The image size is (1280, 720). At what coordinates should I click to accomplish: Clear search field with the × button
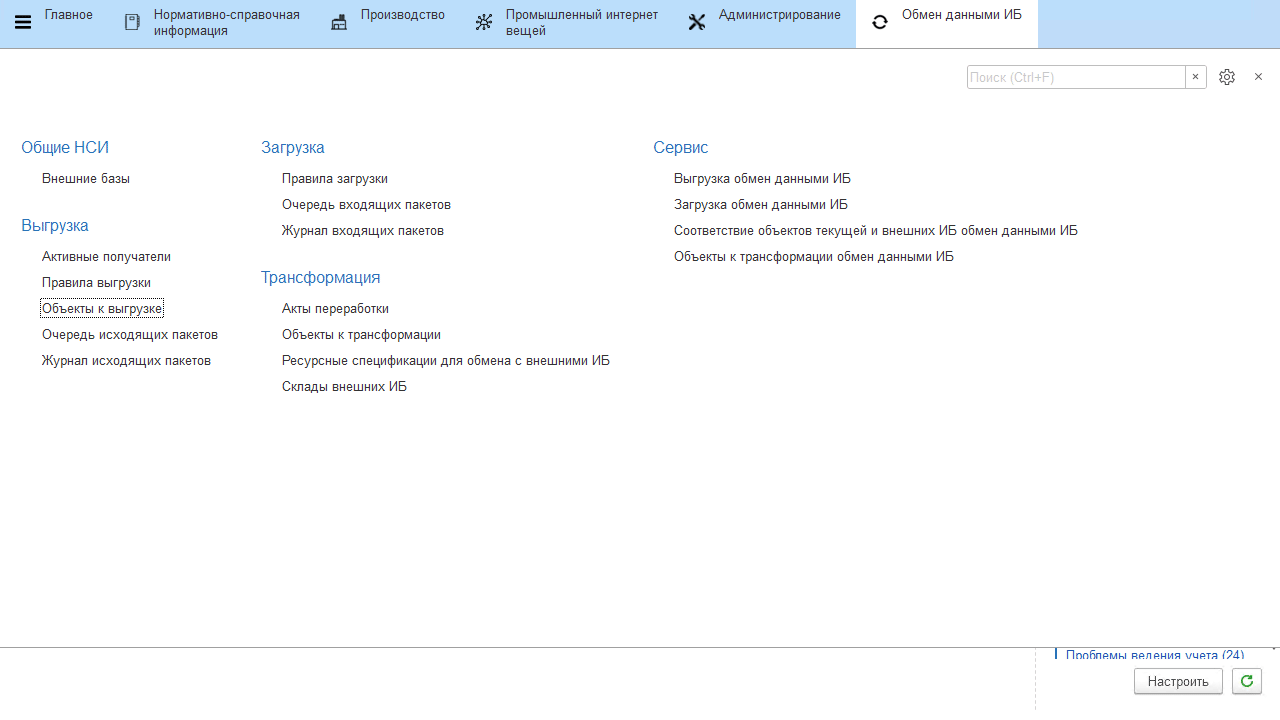[1195, 77]
